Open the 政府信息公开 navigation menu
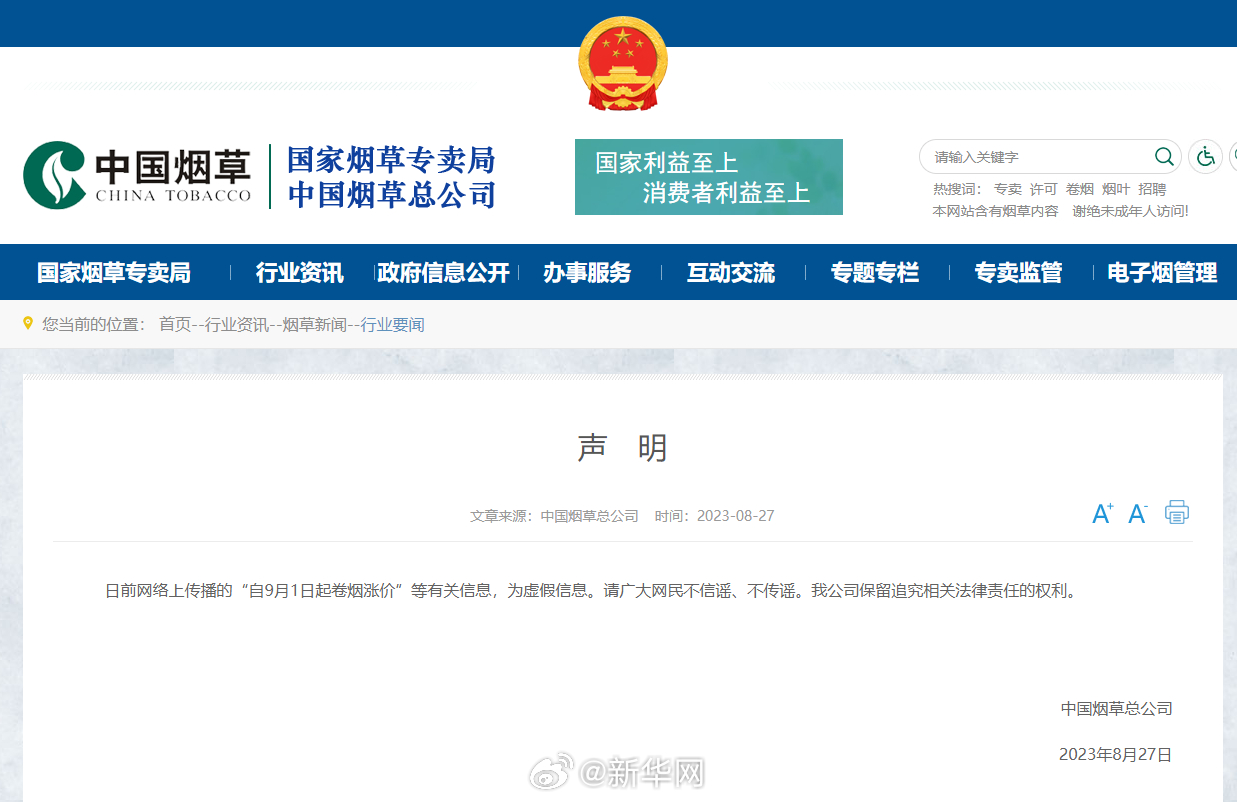Image resolution: width=1237 pixels, height=802 pixels. 446,271
